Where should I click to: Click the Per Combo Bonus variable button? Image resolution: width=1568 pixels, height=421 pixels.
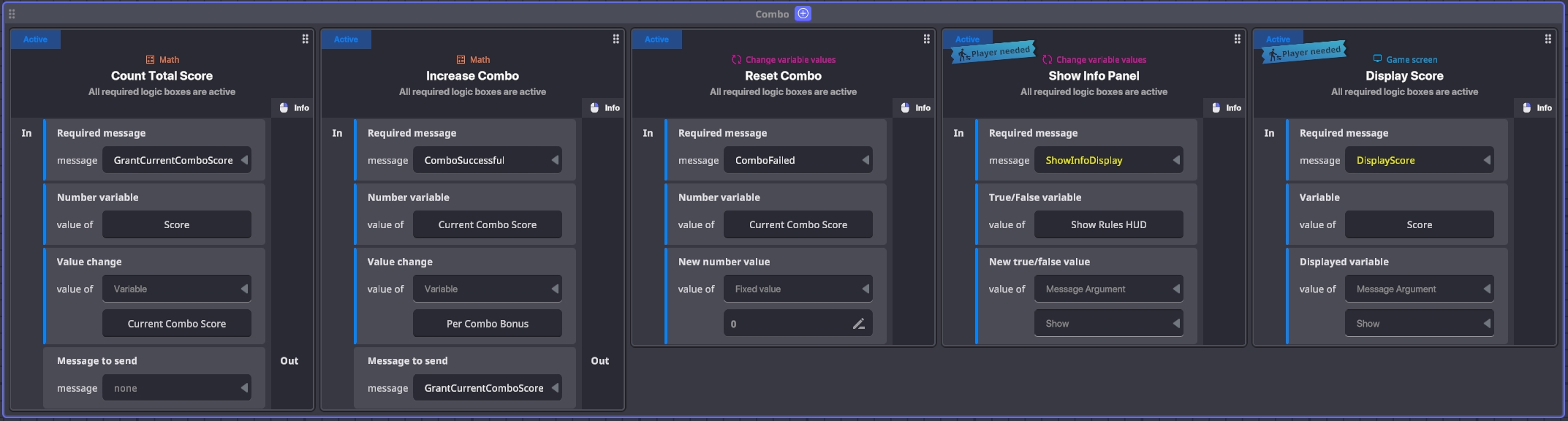pos(487,324)
